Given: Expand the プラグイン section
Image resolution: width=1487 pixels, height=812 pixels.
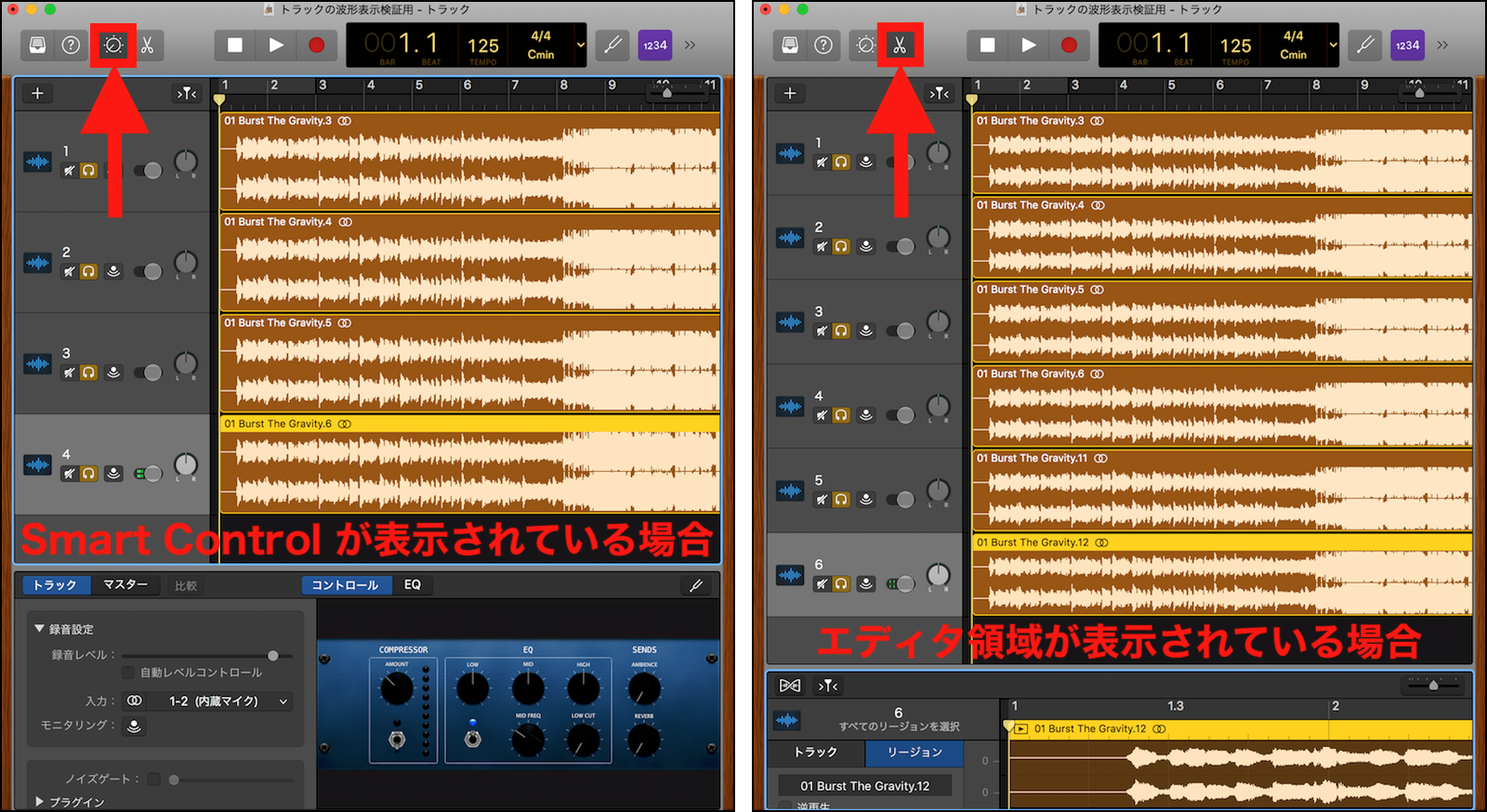Looking at the screenshot, I should tap(39, 801).
